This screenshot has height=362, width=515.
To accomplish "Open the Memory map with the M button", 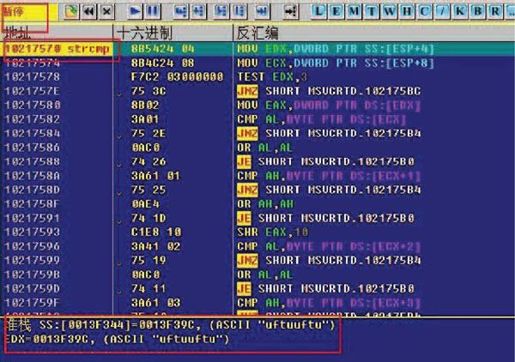I will point(354,12).
